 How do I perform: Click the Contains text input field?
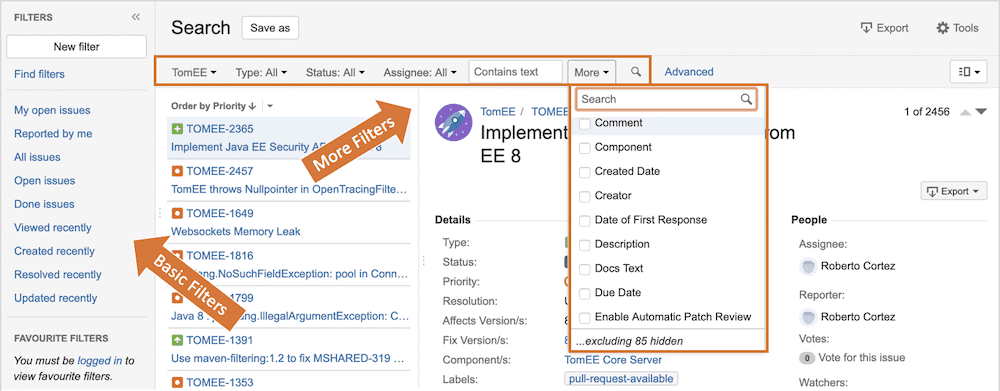[x=515, y=72]
